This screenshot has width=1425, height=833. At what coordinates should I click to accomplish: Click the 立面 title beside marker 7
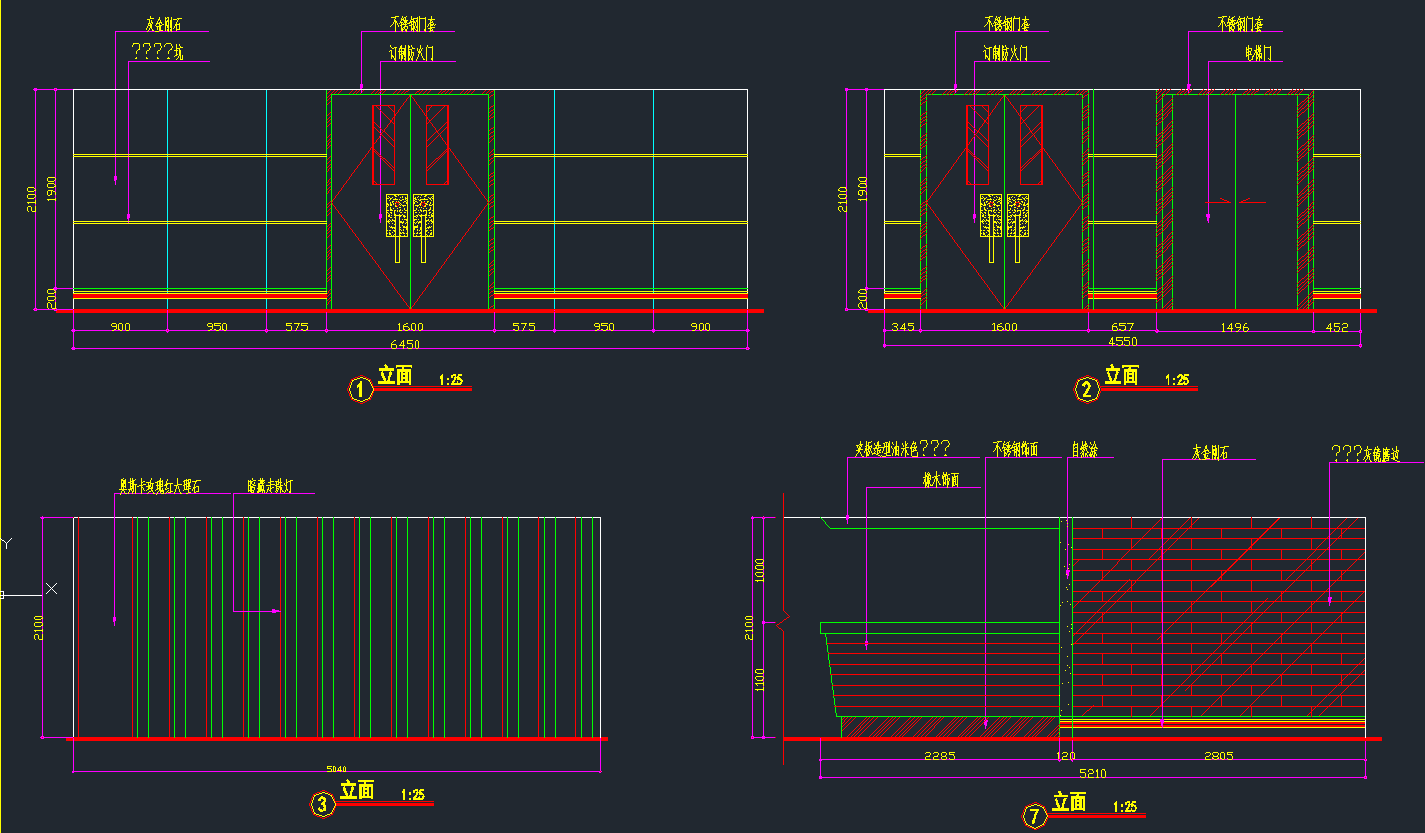click(1069, 802)
